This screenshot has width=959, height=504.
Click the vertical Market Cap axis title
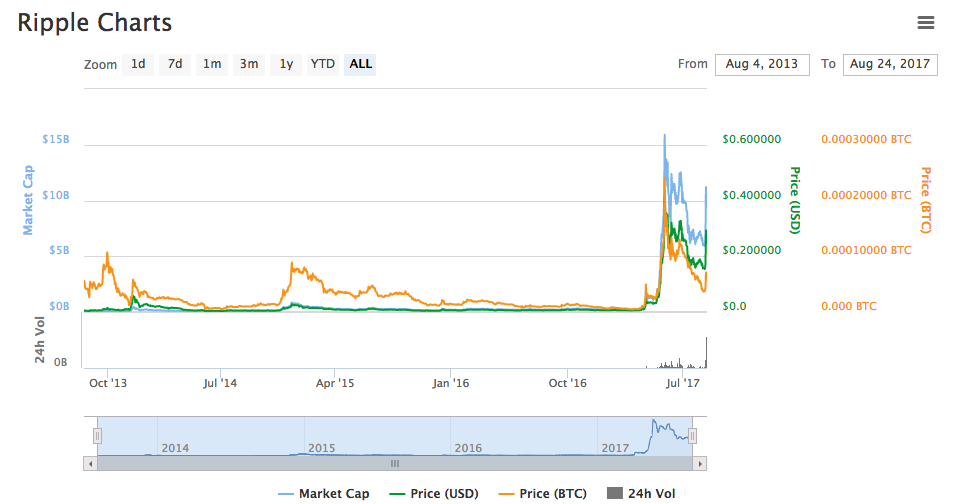[28, 200]
